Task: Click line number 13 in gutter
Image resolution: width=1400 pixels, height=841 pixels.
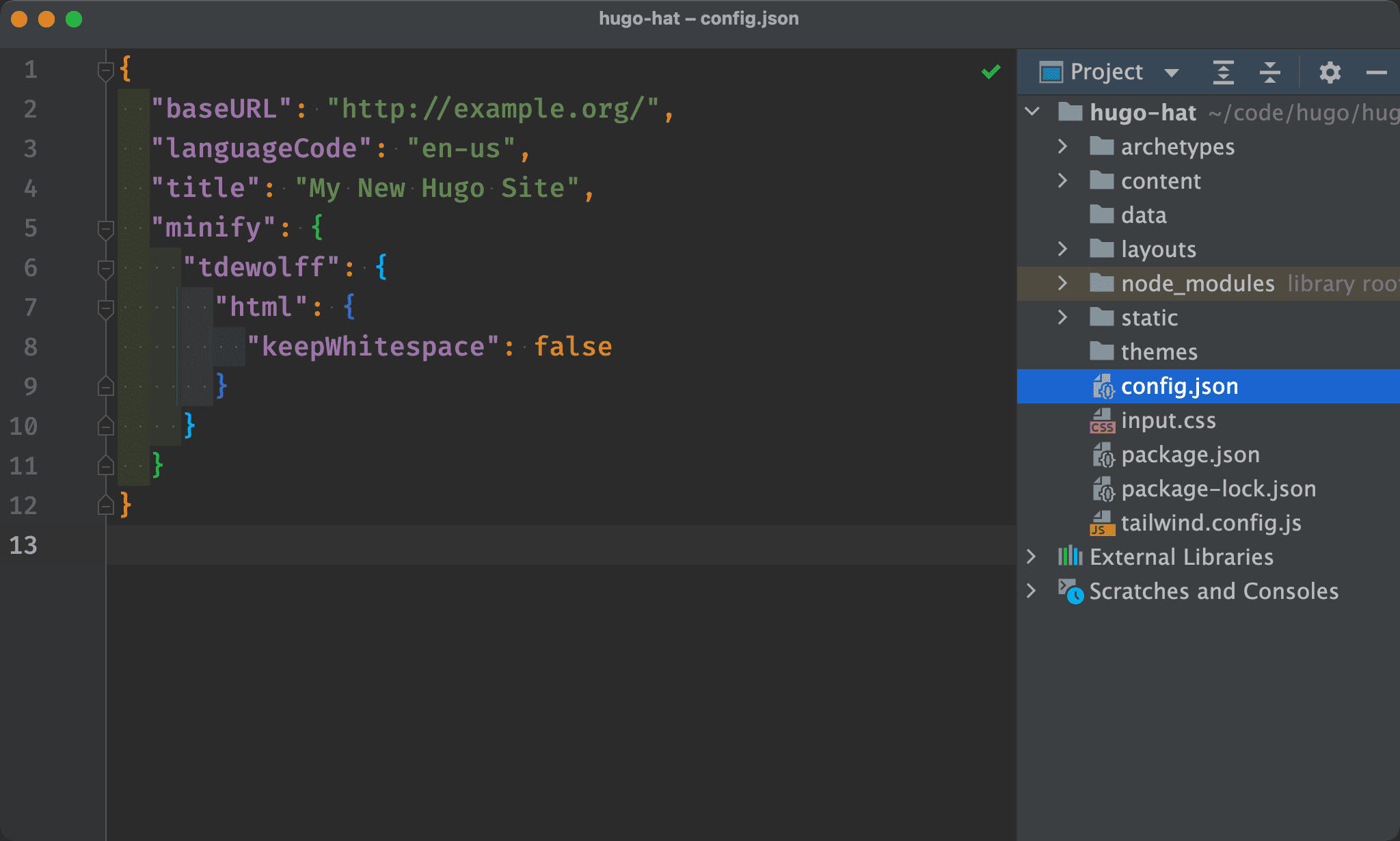Action: click(x=23, y=546)
